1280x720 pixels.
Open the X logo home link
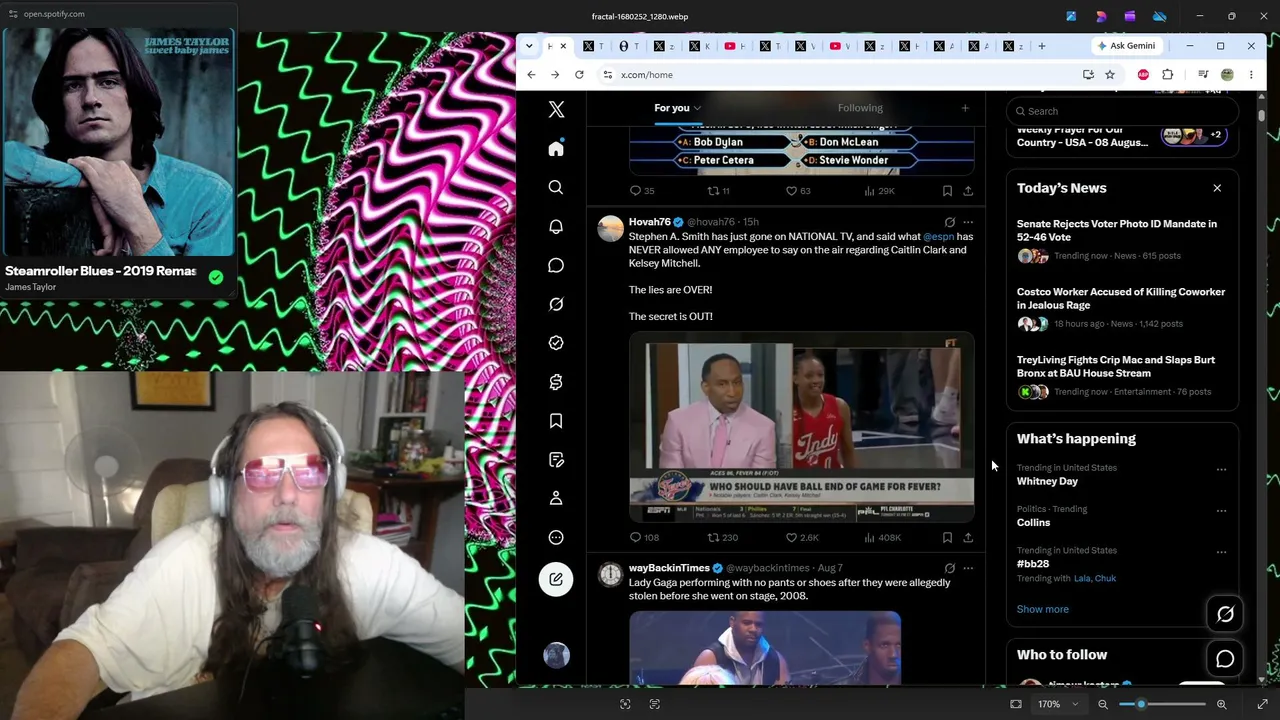click(556, 110)
